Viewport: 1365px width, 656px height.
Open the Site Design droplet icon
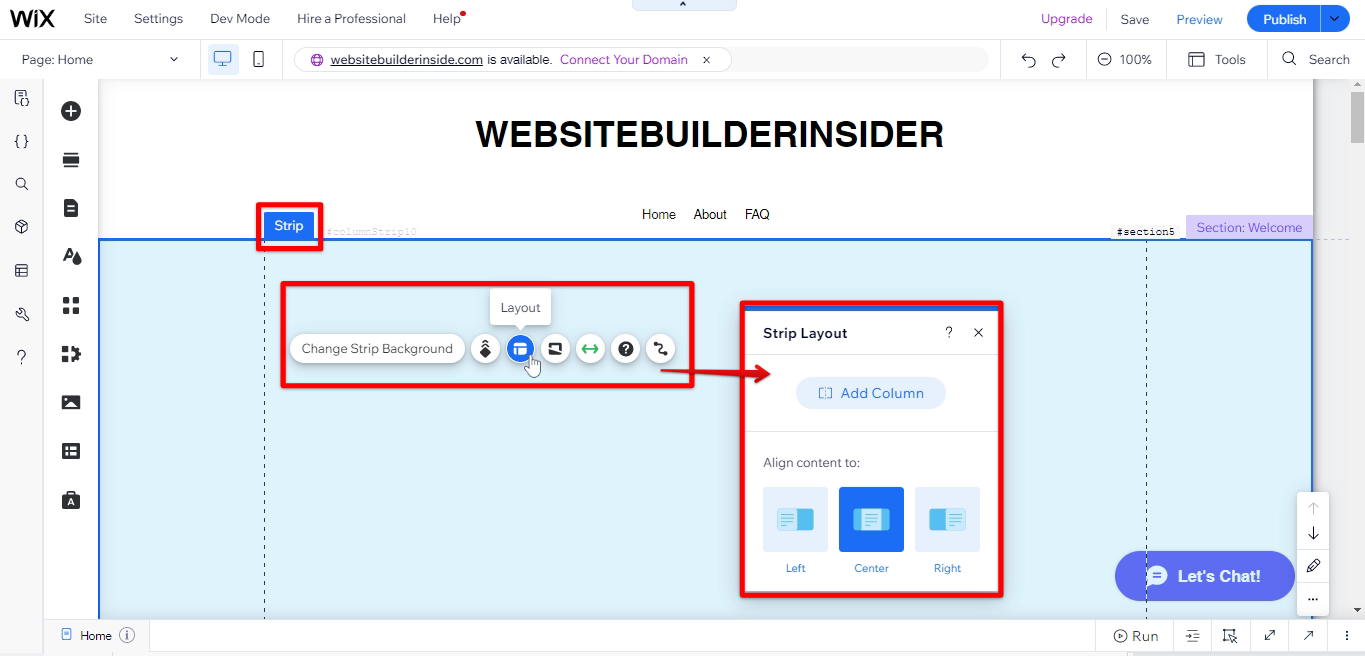coord(71,256)
